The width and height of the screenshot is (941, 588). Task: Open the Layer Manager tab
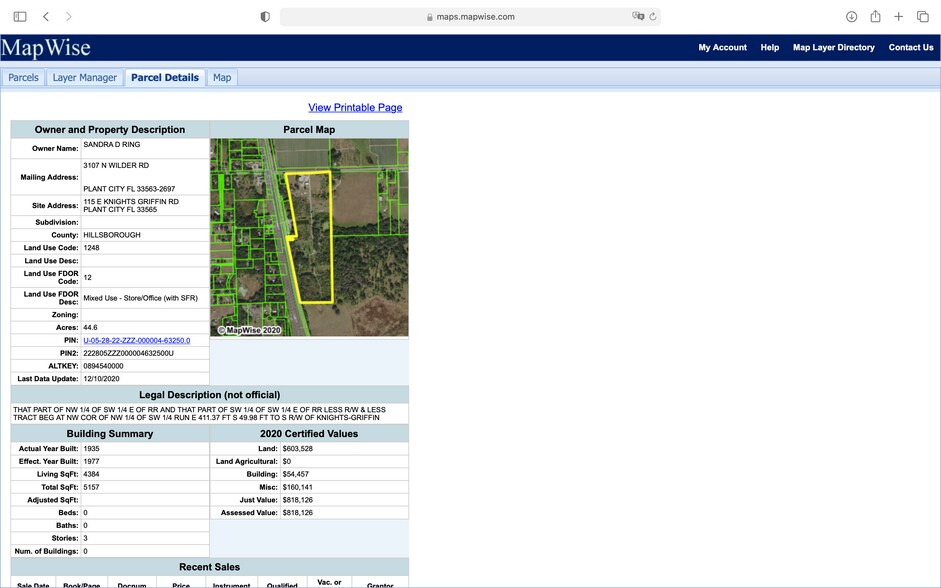[x=85, y=76]
